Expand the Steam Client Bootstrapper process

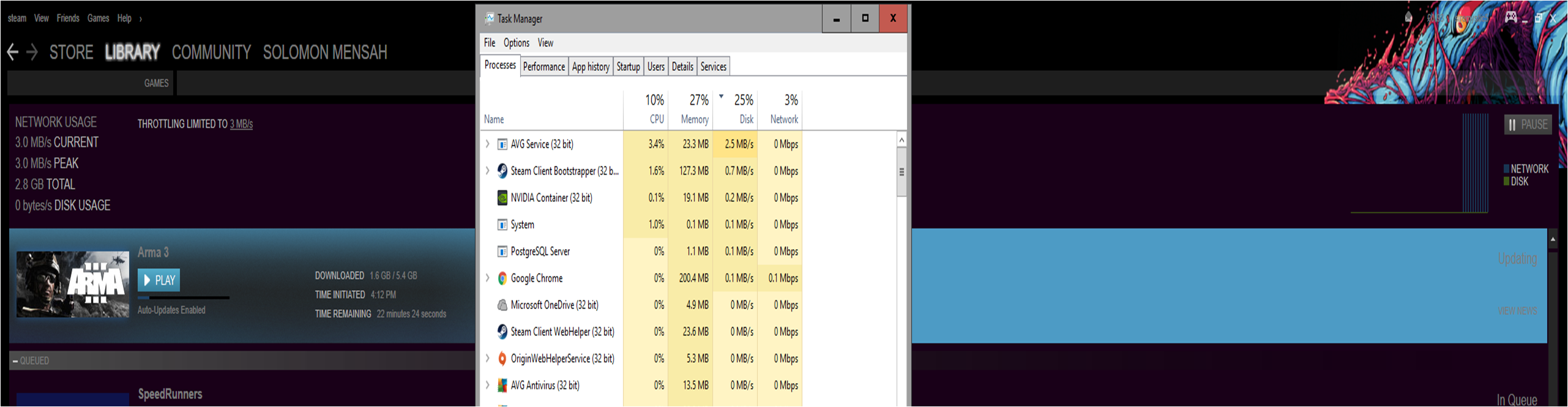tap(488, 171)
